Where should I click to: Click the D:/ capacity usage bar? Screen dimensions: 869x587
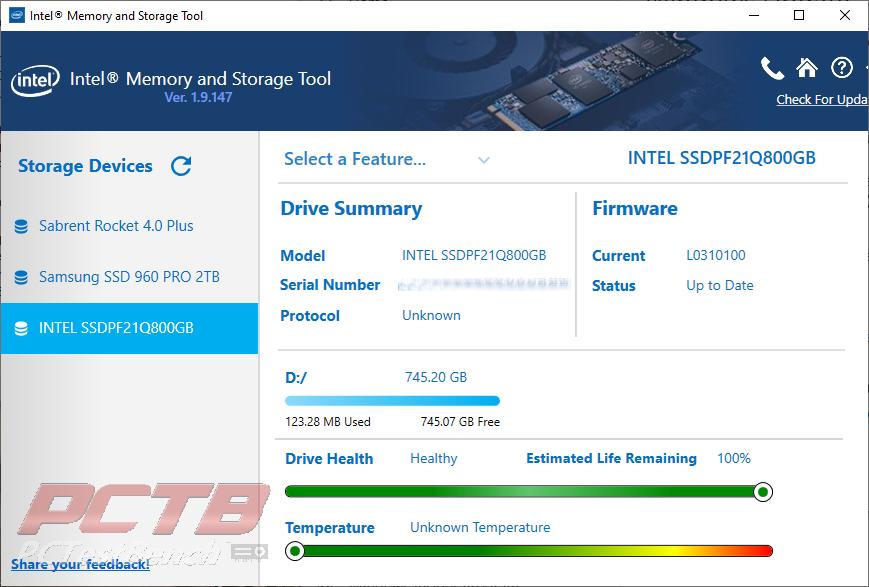pos(392,400)
